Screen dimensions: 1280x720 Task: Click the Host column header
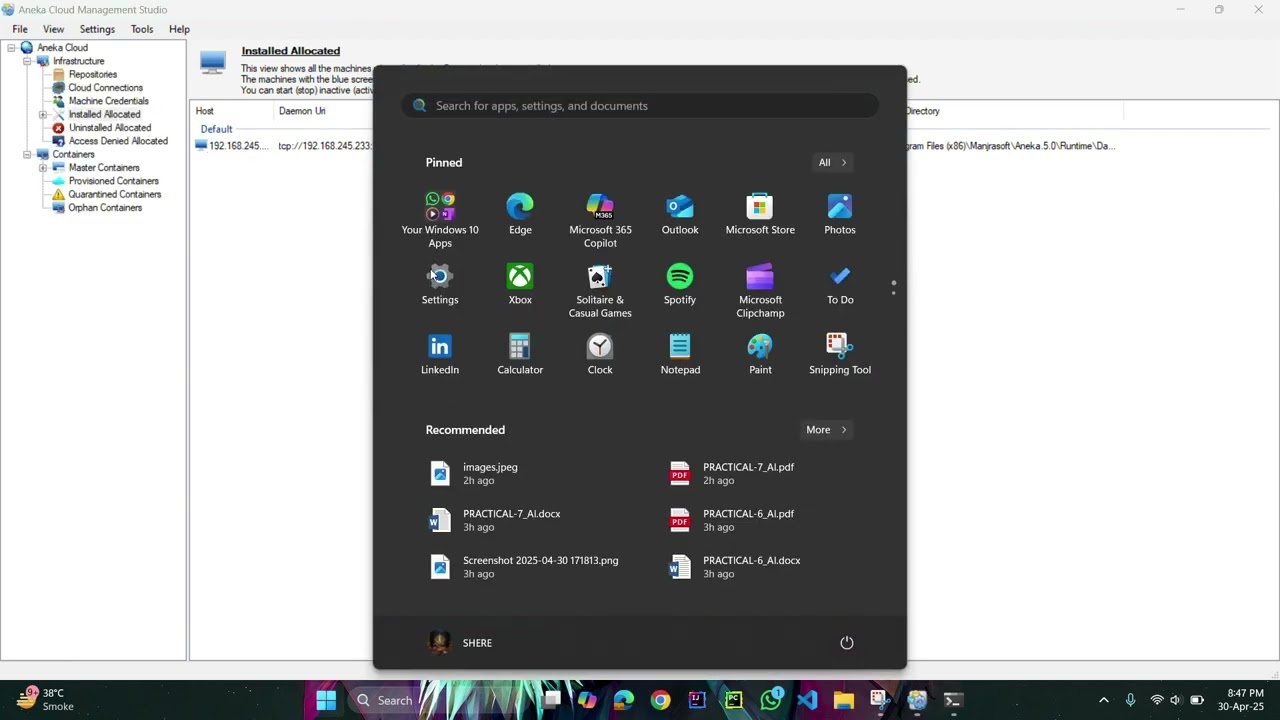click(232, 111)
